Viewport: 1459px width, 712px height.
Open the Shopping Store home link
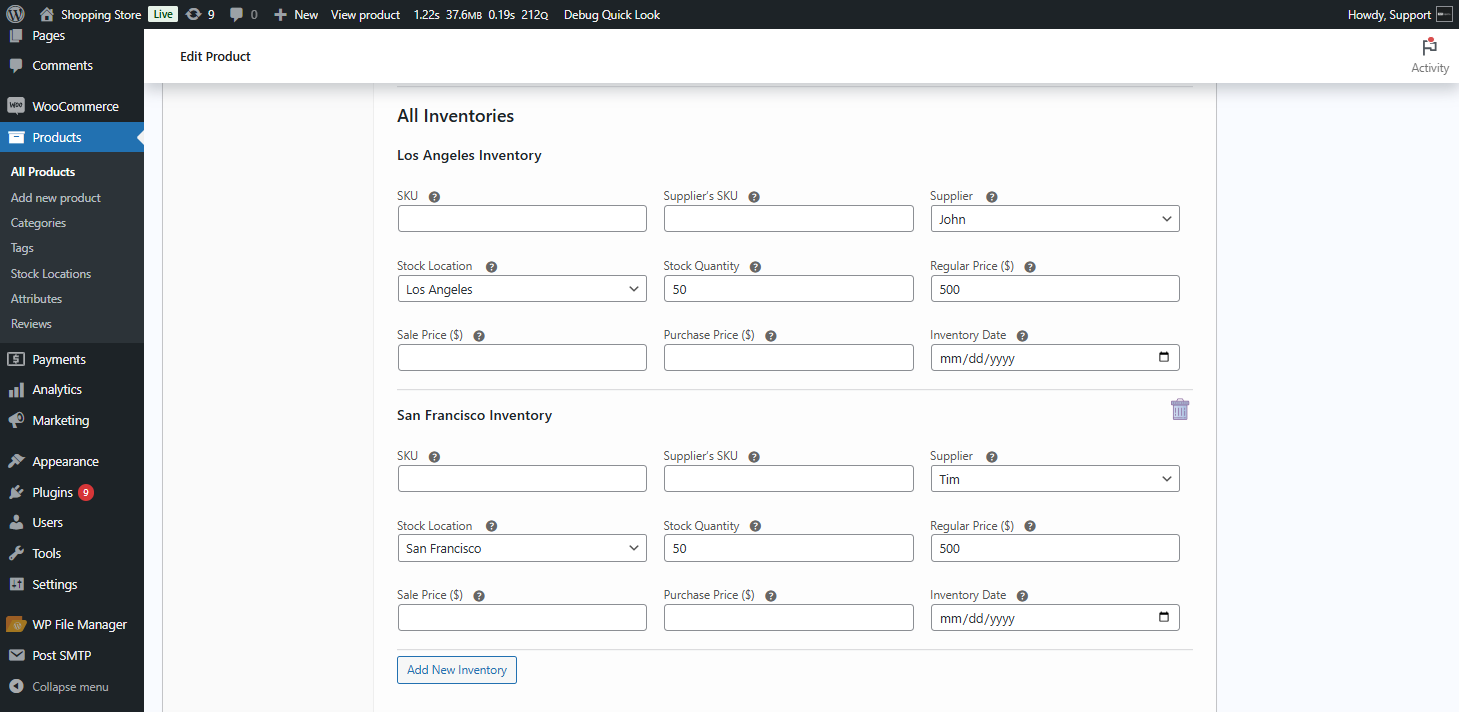[x=90, y=14]
